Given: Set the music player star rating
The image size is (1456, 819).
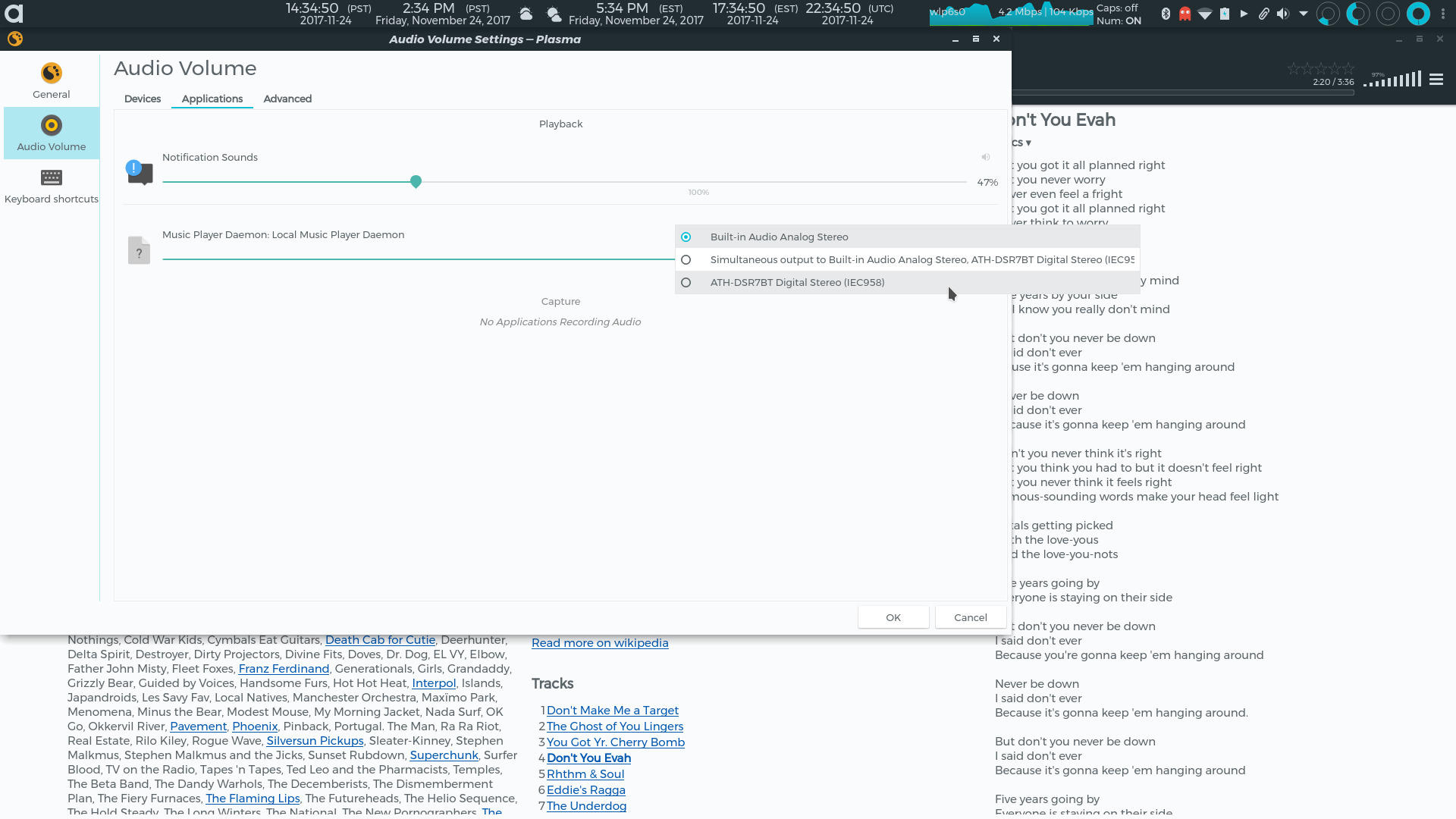Looking at the screenshot, I should pyautogui.click(x=1320, y=68).
